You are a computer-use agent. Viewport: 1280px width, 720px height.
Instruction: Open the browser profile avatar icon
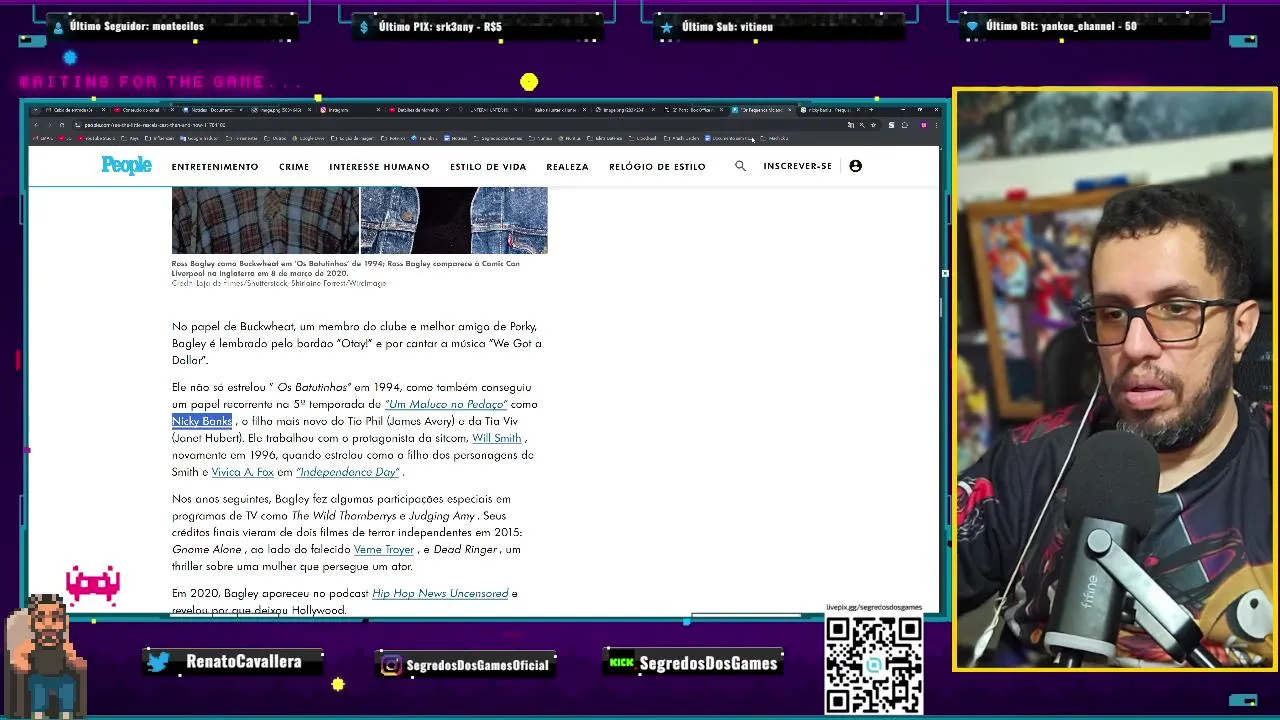pos(923,125)
